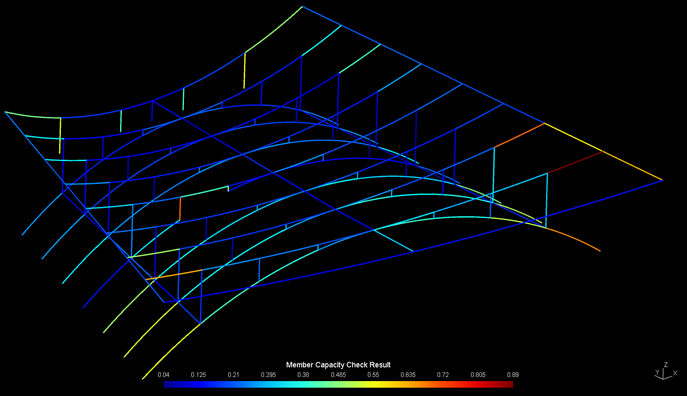Click the 0.295 legend value label
The height and width of the screenshot is (396, 687).
pyautogui.click(x=268, y=375)
